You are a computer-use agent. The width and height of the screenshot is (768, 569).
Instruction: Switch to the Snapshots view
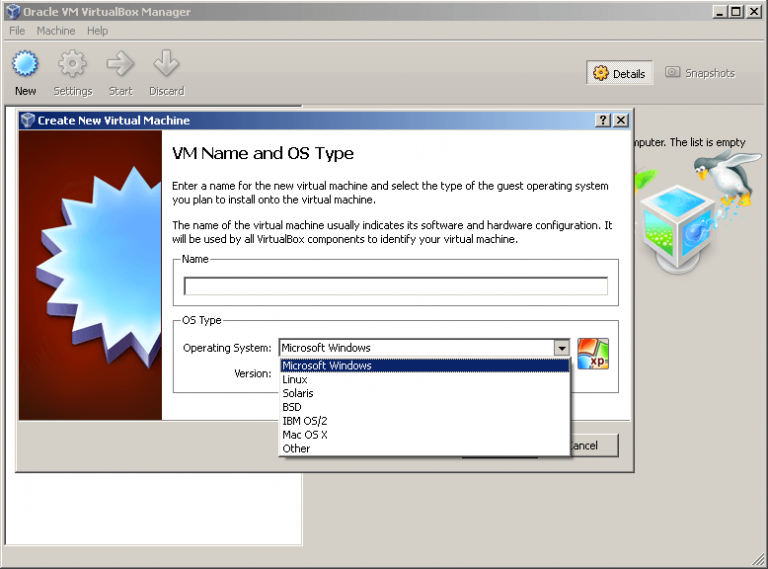pyautogui.click(x=700, y=73)
